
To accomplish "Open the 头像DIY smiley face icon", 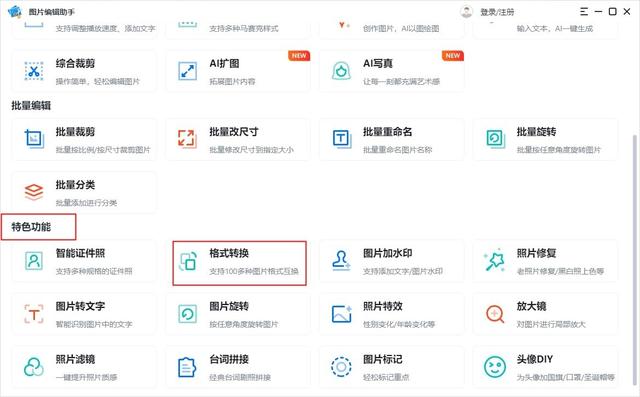I will [495, 366].
